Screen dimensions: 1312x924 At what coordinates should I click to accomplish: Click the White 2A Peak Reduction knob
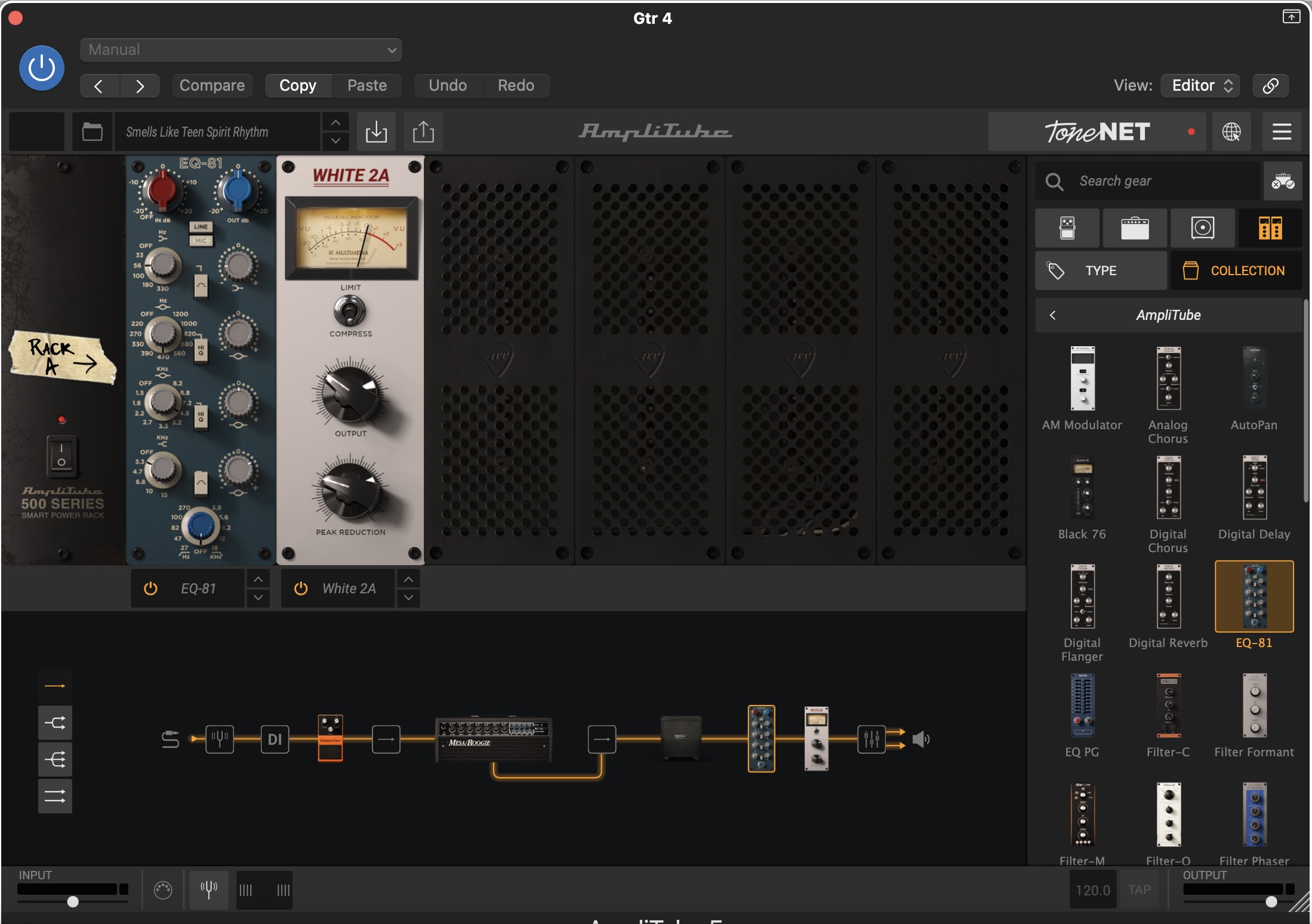click(x=350, y=492)
